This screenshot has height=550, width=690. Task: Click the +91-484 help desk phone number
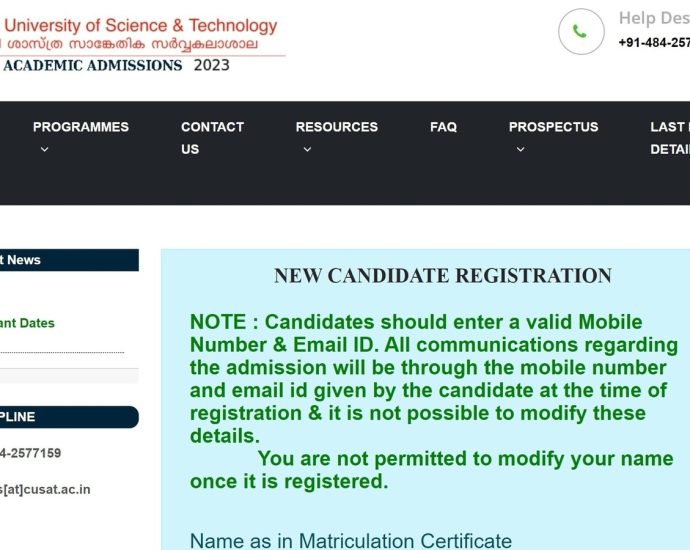(x=653, y=42)
